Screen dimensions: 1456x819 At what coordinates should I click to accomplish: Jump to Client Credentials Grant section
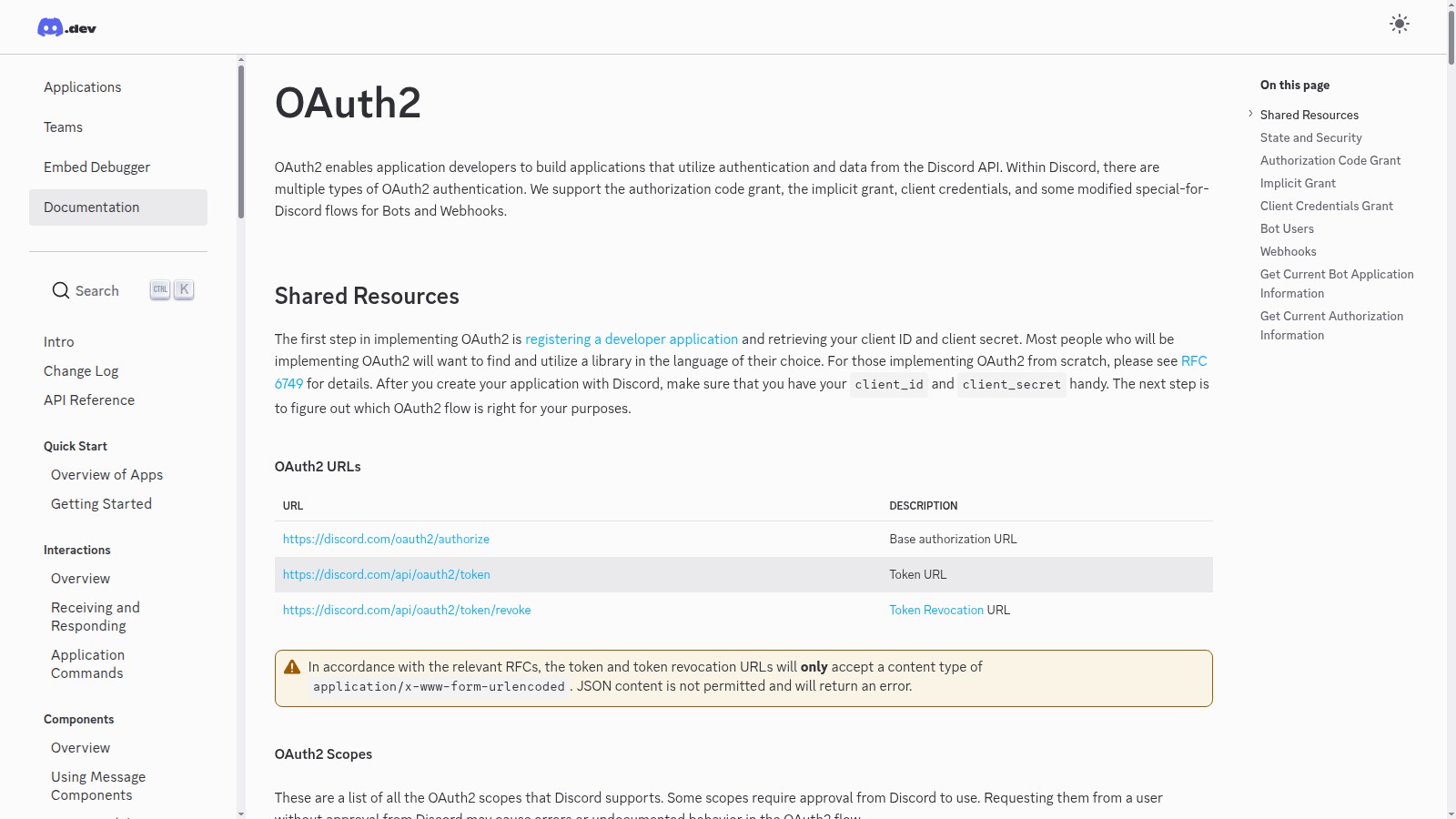tap(1326, 207)
